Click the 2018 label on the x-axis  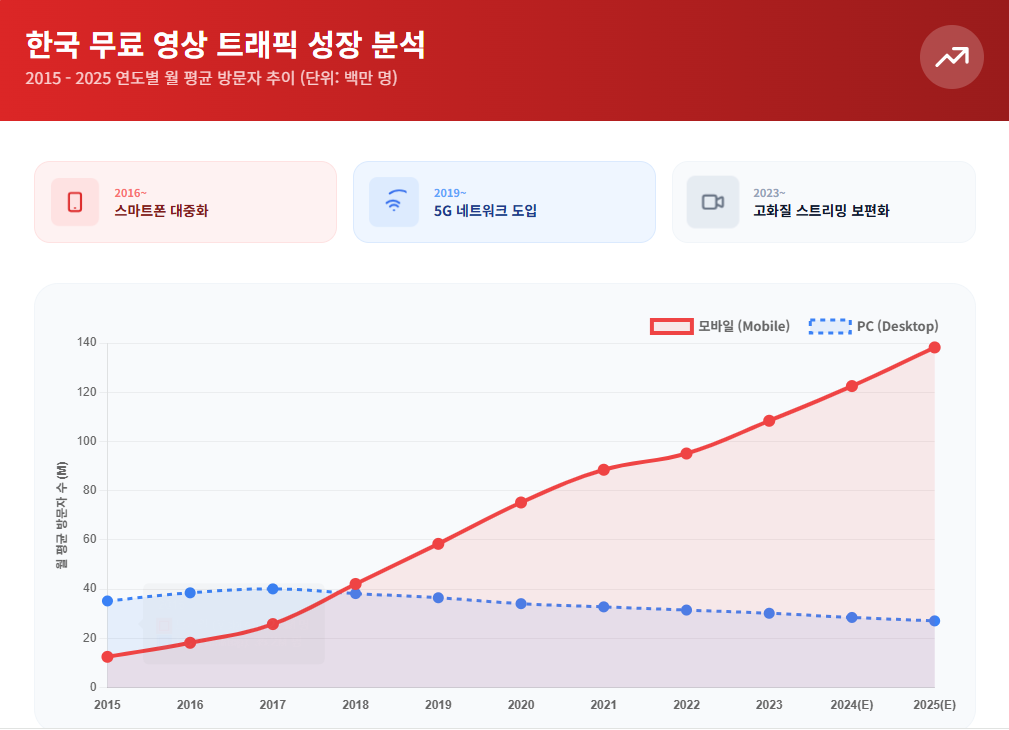coord(354,705)
